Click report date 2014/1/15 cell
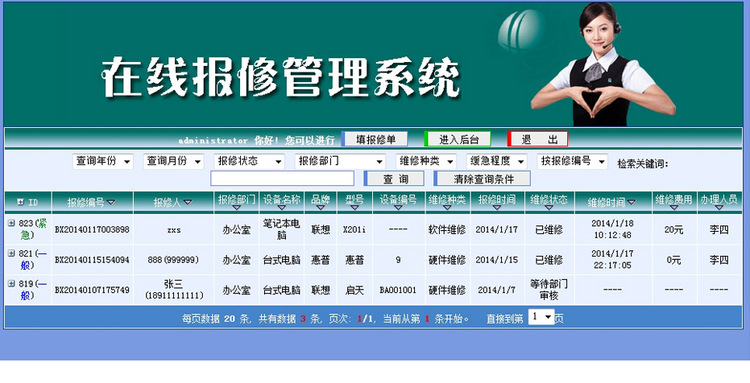 [x=496, y=260]
